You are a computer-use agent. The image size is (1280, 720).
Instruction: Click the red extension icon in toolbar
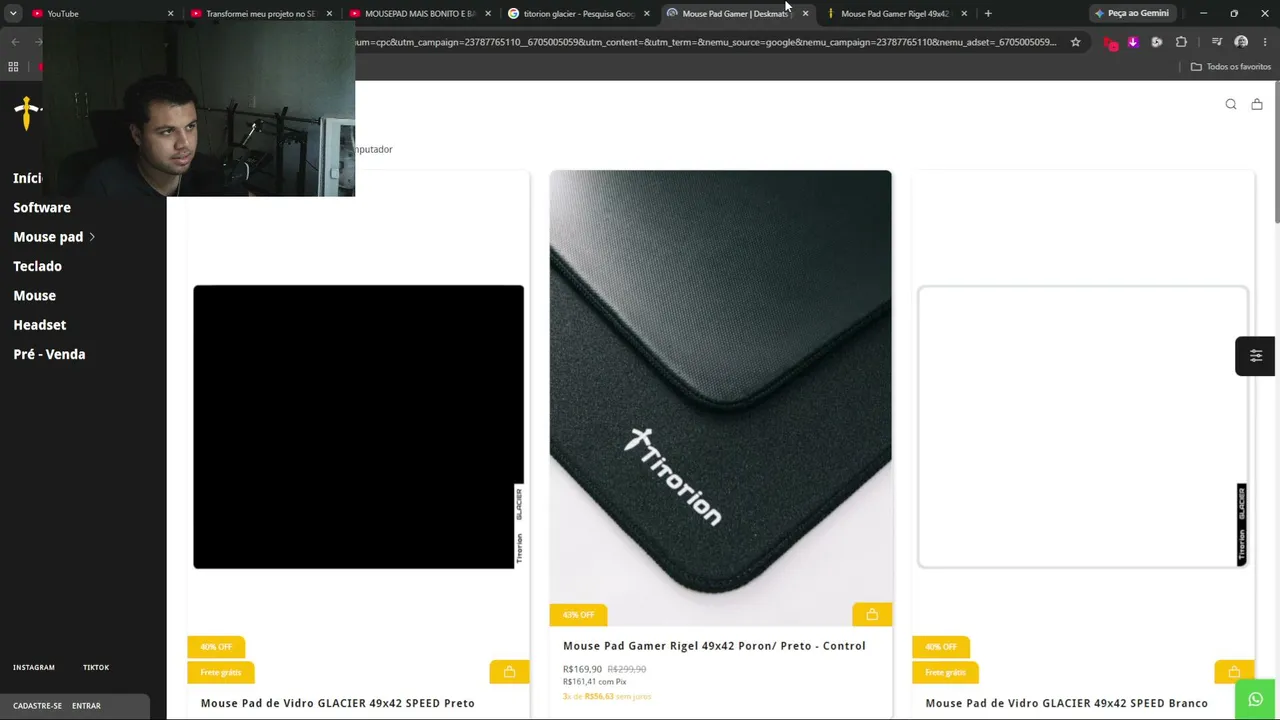(1109, 42)
